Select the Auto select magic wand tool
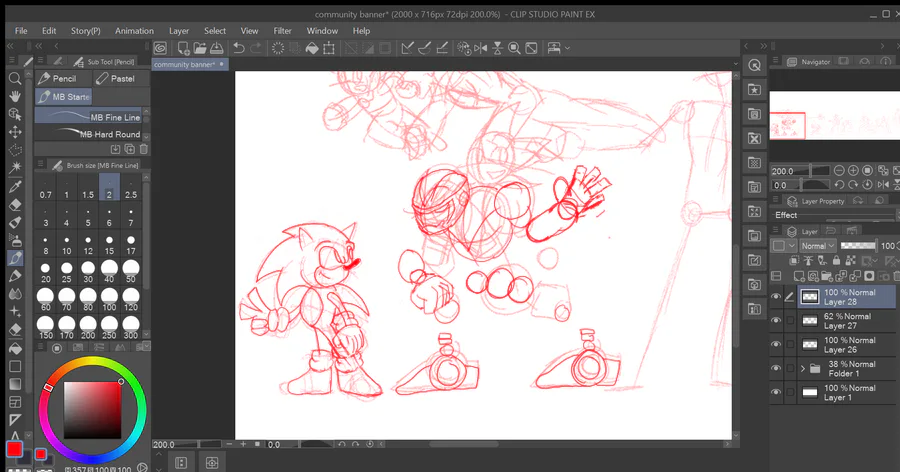This screenshot has width=900, height=472. (15, 168)
